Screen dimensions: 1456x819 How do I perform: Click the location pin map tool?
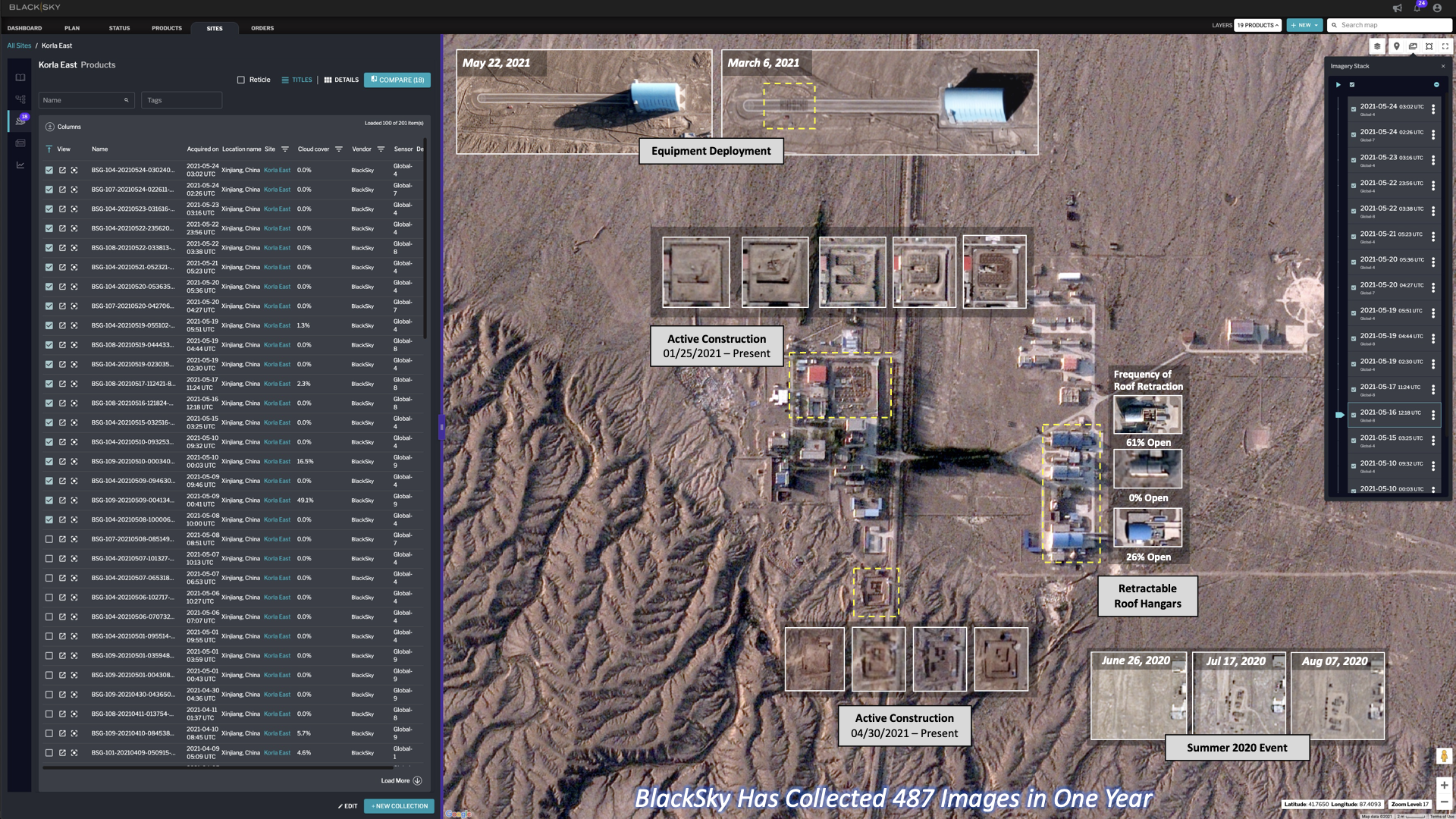(1396, 46)
